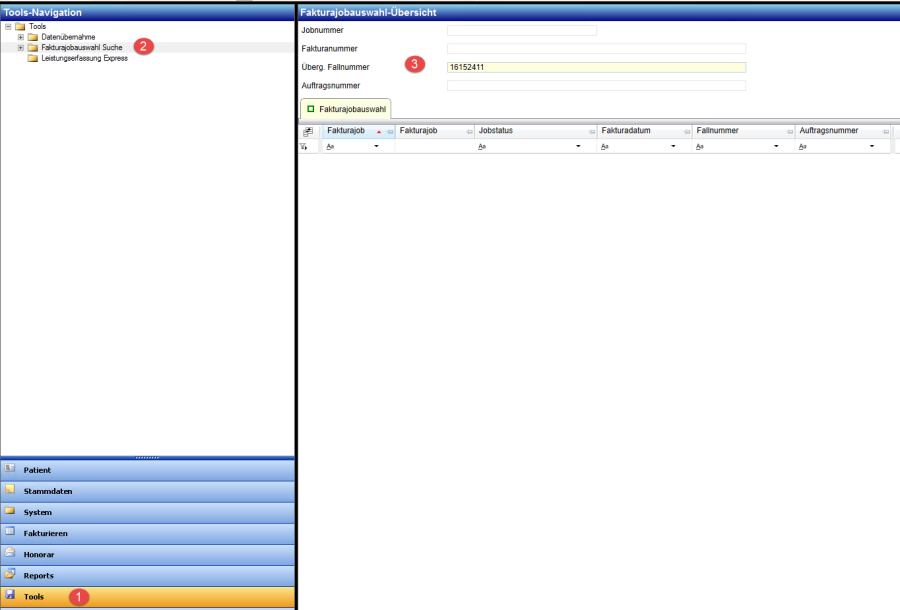Click the Fakturanummer input field
Screen dimensions: 900x610
click(596, 49)
